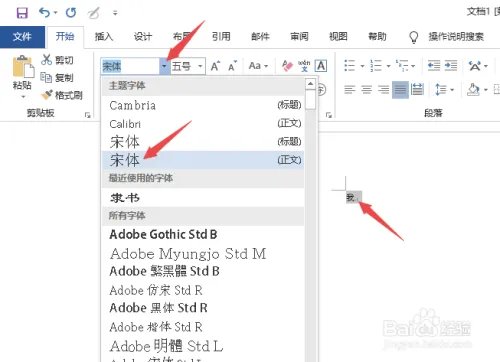500x362 pixels.
Task: Choose 宋体 (标题) theme font
Action: [x=203, y=142]
